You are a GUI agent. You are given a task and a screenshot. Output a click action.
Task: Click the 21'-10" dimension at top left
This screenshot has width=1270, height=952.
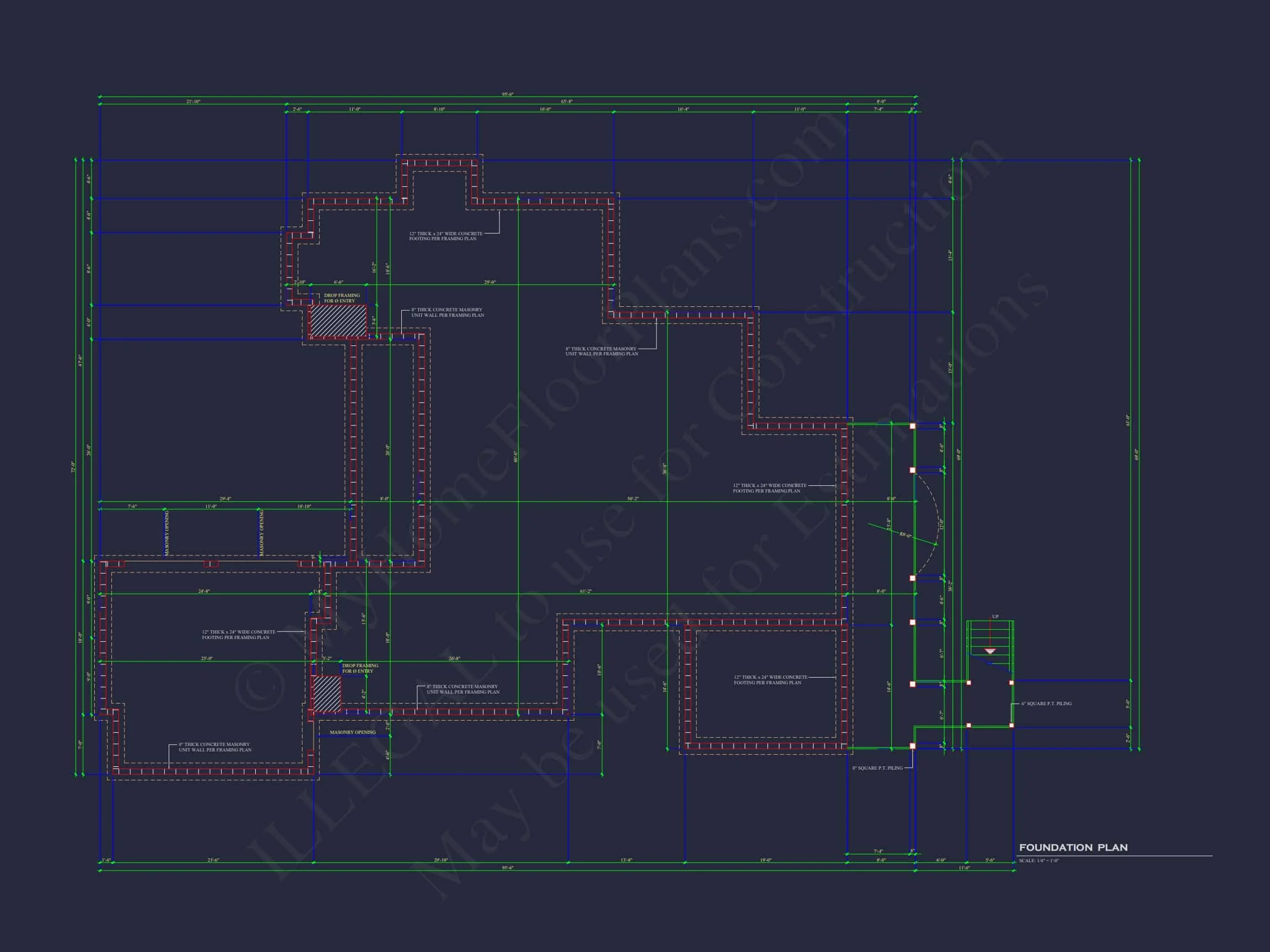coord(193,101)
